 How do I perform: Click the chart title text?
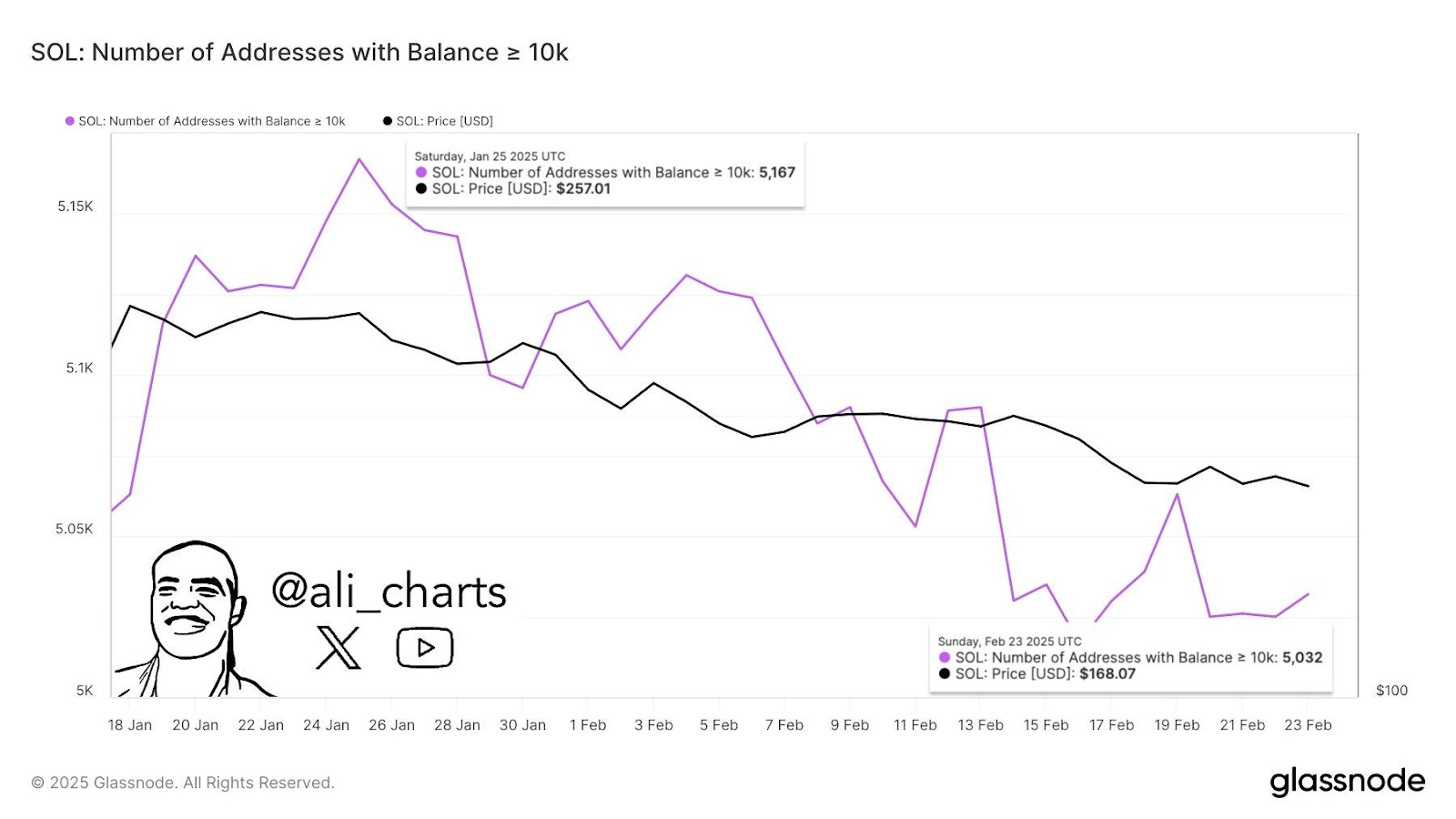(x=299, y=53)
